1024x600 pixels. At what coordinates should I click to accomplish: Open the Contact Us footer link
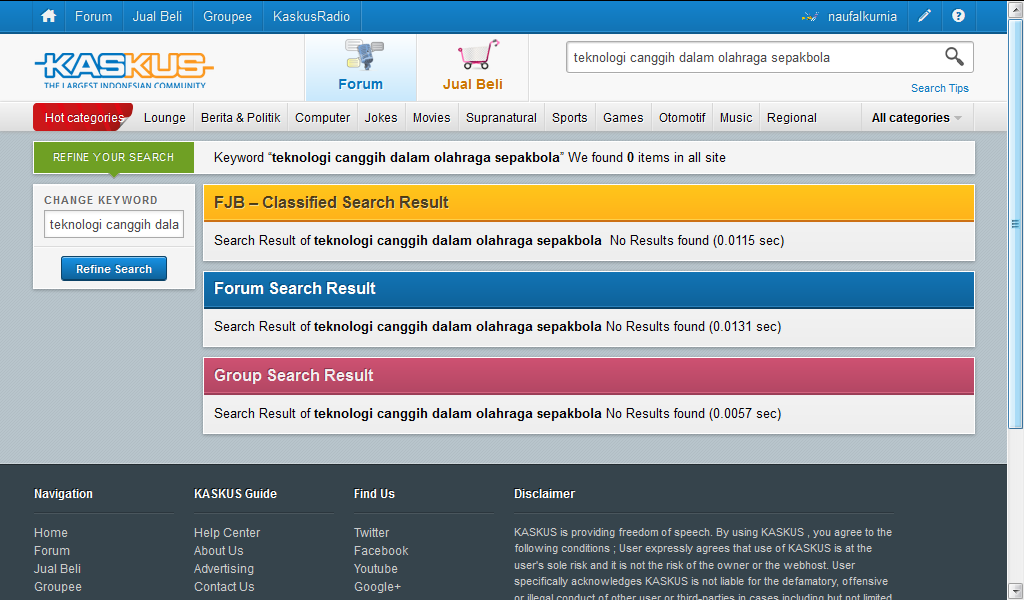[224, 587]
